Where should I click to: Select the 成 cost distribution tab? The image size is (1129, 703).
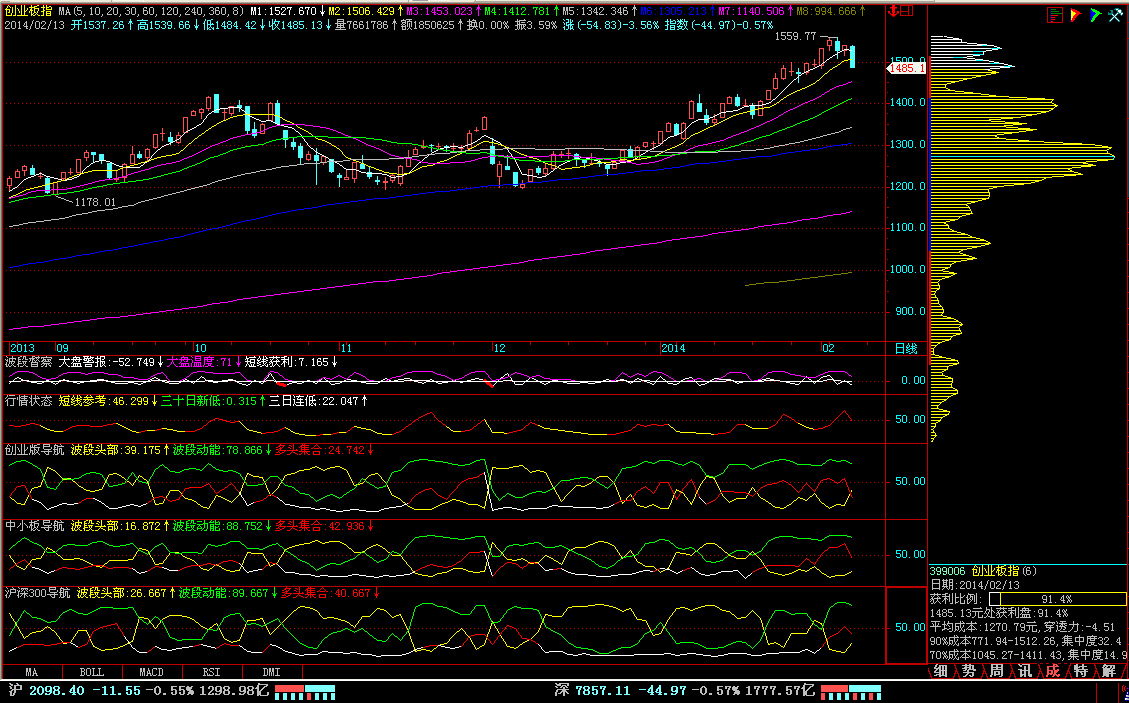pos(1052,671)
